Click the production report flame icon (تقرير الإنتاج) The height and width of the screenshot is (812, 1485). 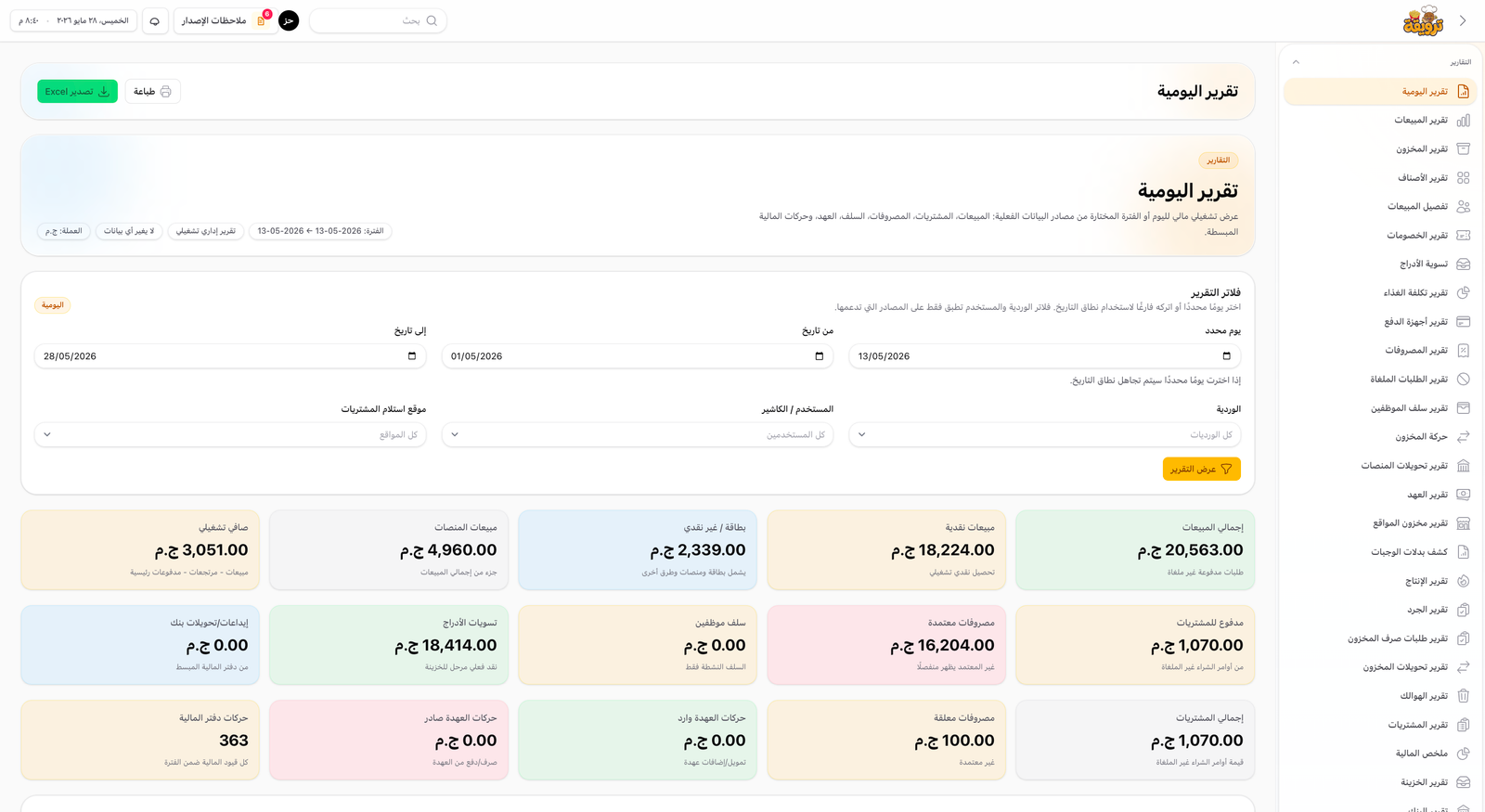pos(1463,580)
